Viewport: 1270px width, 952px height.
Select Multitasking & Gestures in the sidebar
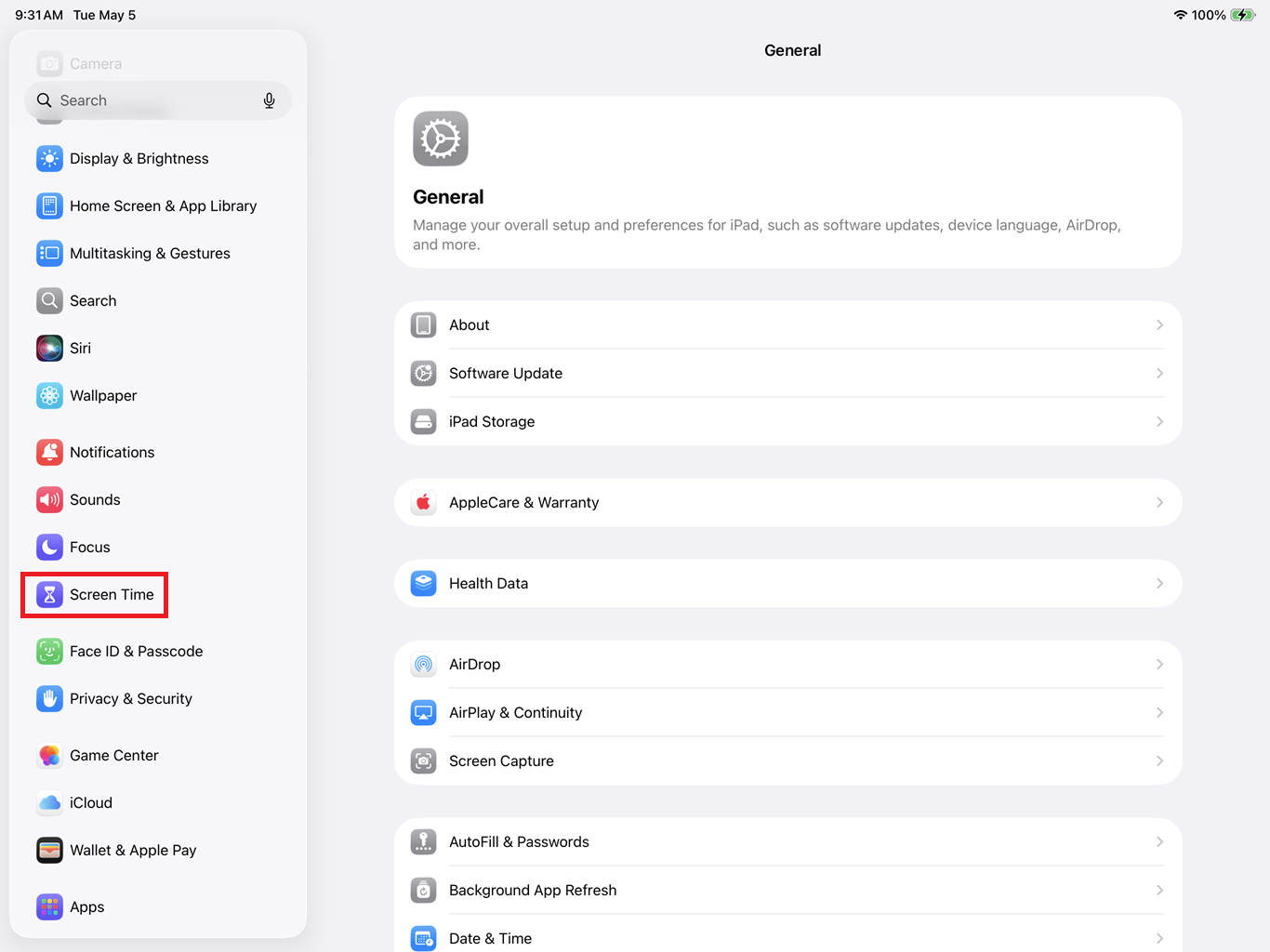click(x=151, y=254)
